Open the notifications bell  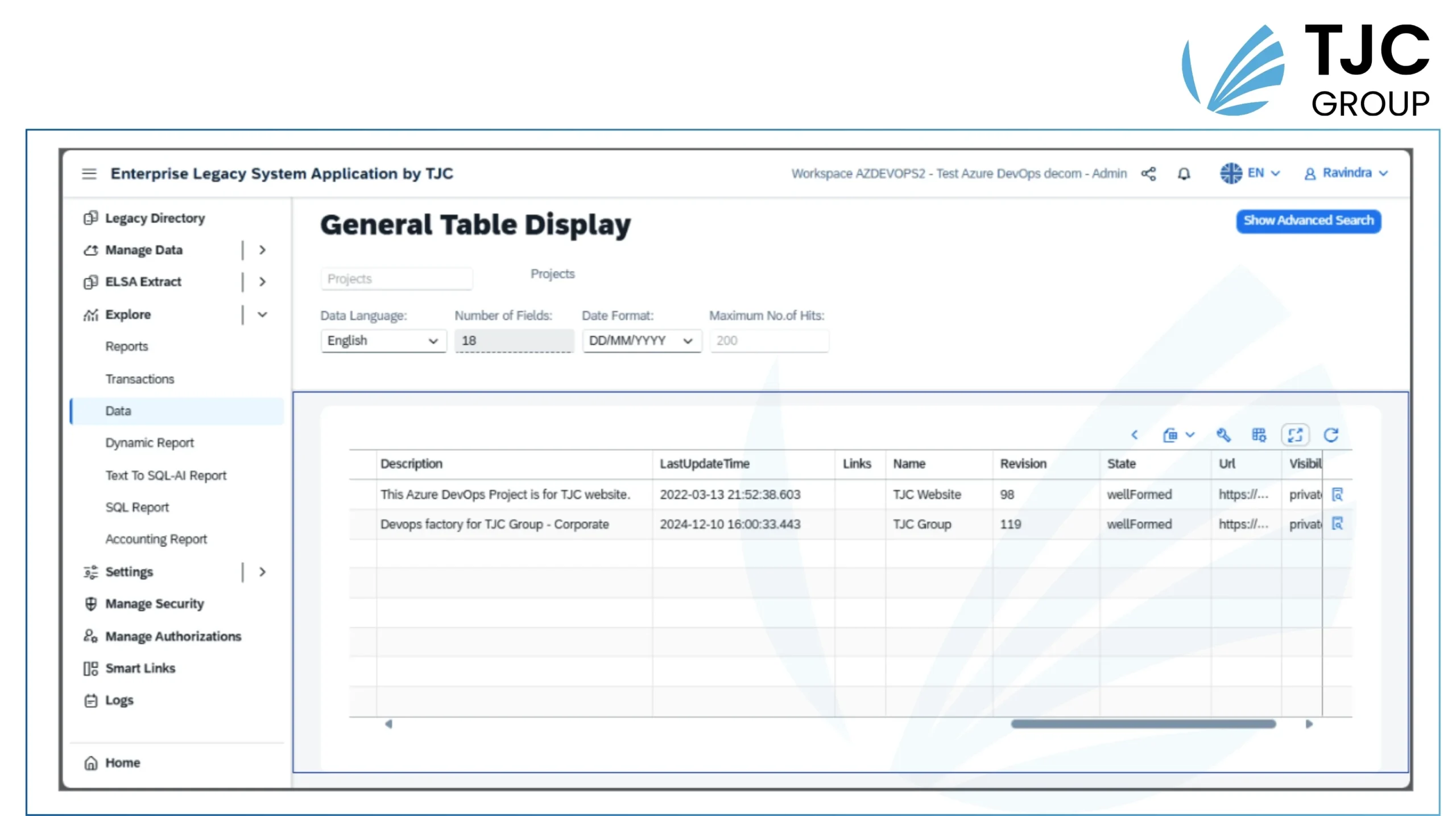1184,174
